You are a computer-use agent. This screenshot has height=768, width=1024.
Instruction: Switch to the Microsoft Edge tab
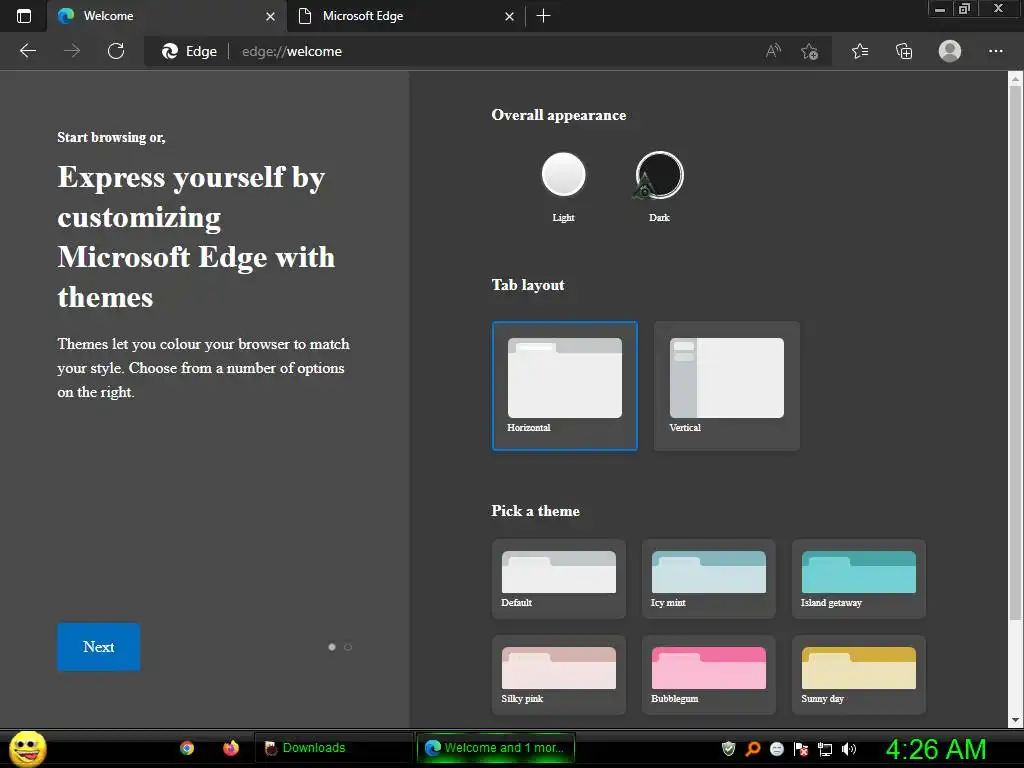tap(406, 16)
